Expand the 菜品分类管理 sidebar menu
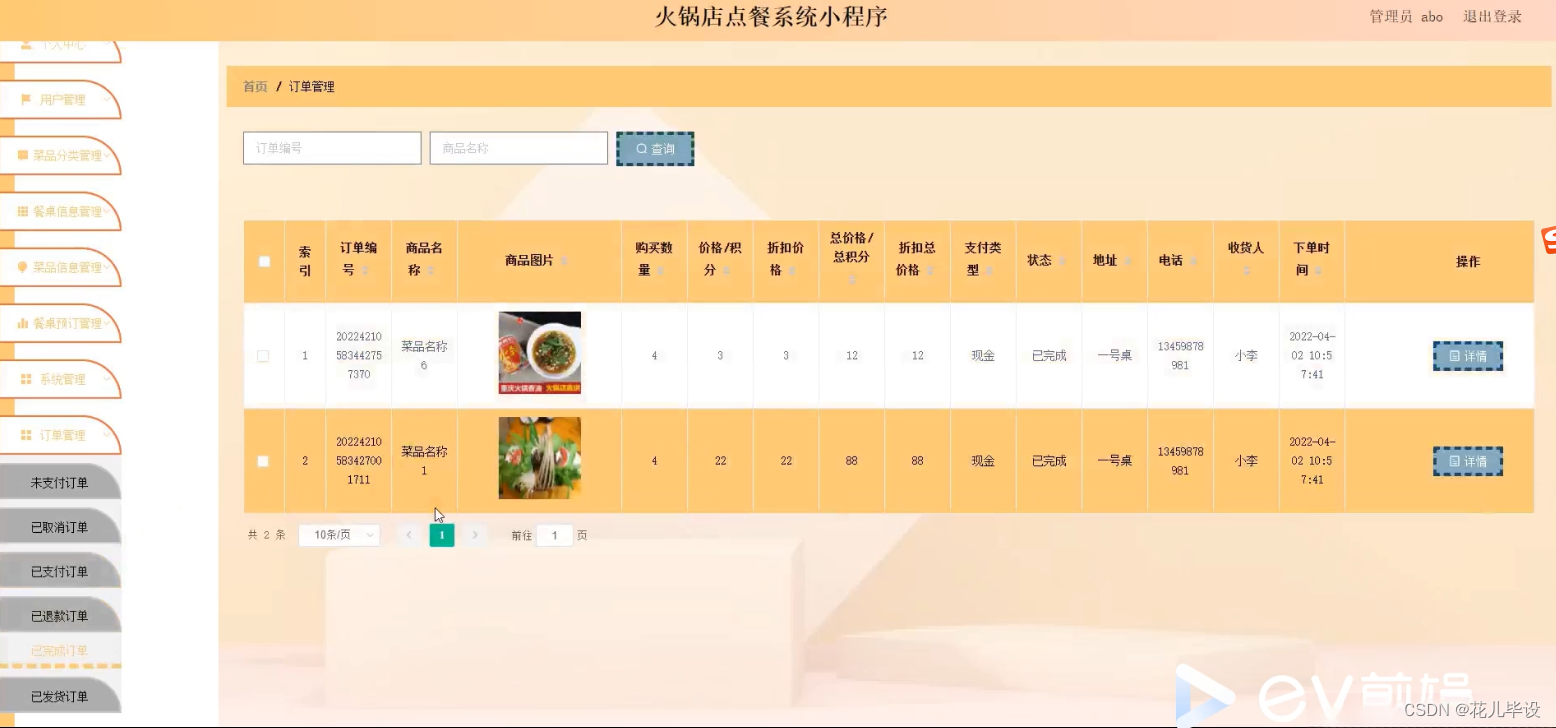Viewport: 1556px width, 728px height. 62,155
